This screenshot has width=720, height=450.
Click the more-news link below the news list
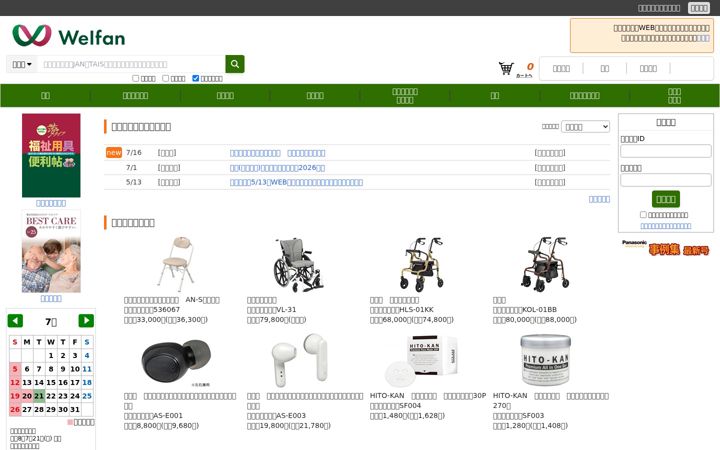pyautogui.click(x=599, y=199)
